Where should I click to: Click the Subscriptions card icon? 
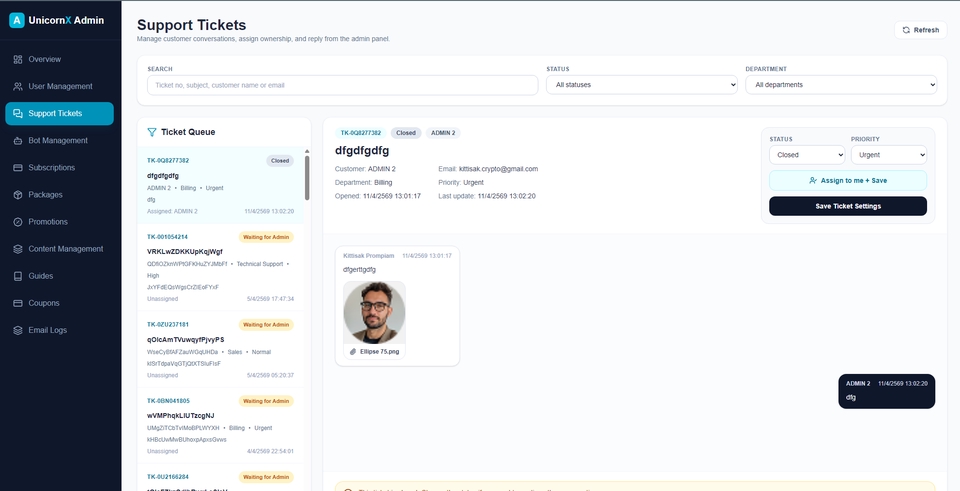(x=18, y=168)
